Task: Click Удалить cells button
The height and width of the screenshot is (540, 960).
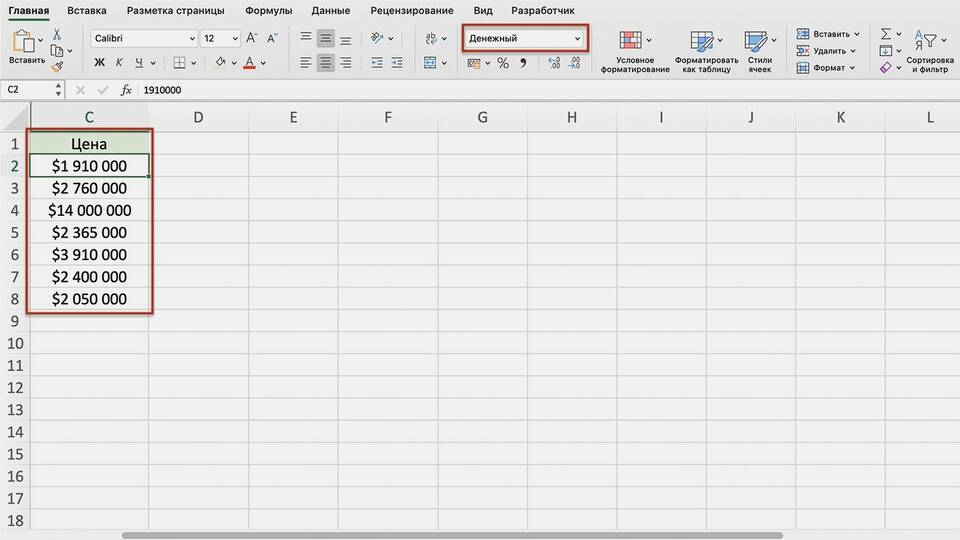Action: point(826,51)
